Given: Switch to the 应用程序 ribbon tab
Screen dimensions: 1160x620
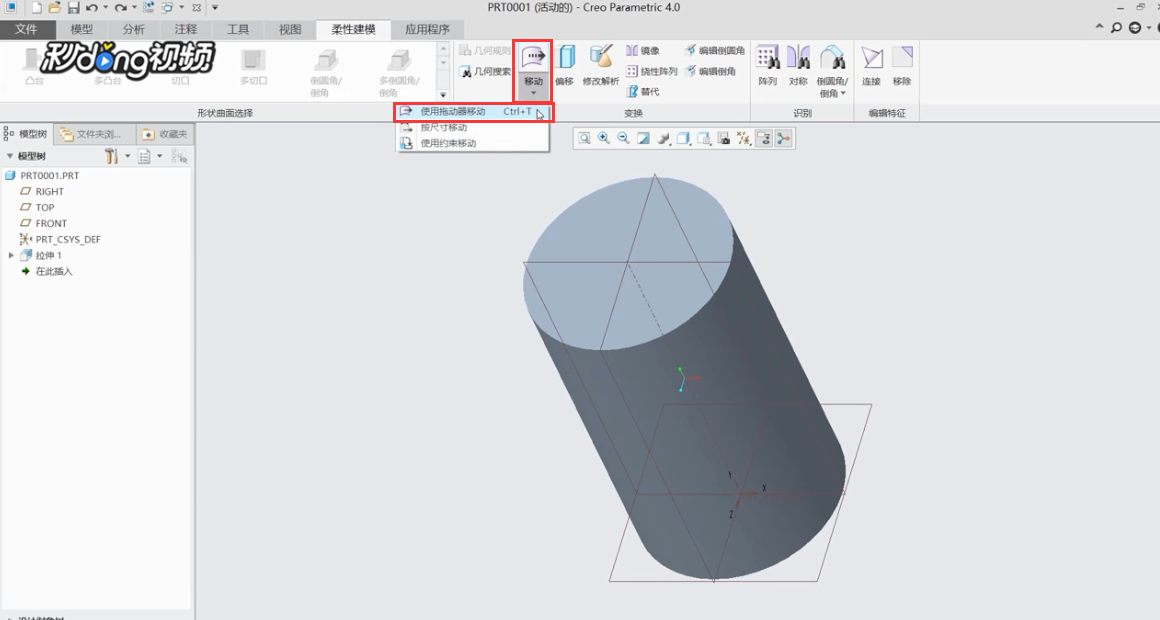Looking at the screenshot, I should [427, 30].
